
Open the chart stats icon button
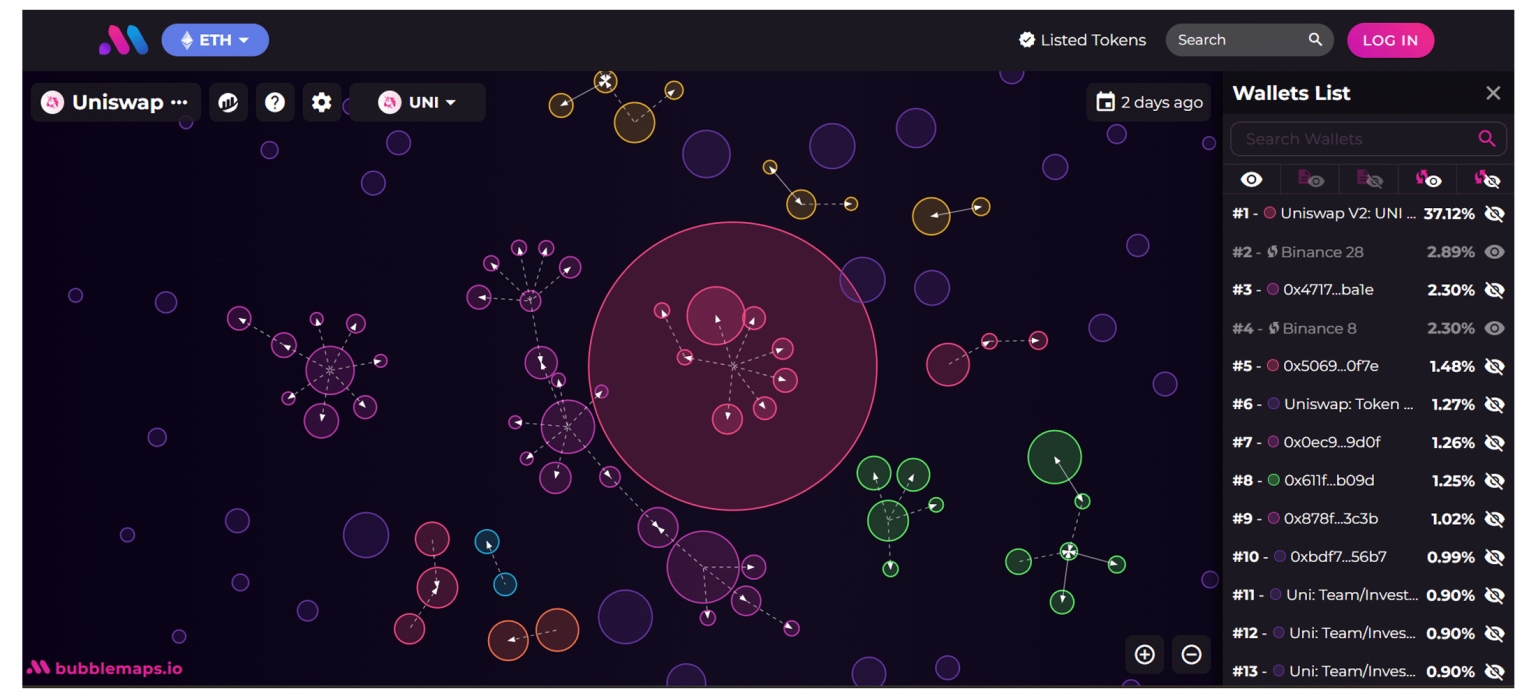[228, 102]
